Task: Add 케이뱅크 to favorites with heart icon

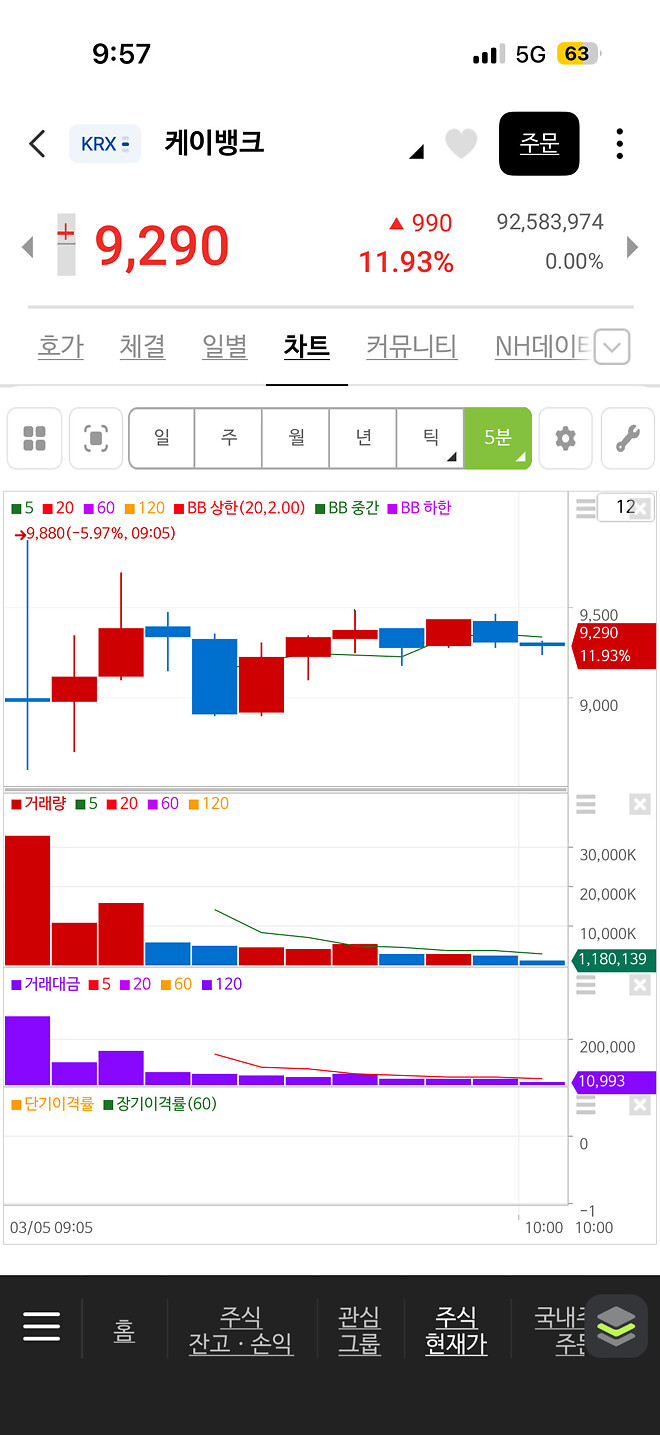Action: [461, 144]
